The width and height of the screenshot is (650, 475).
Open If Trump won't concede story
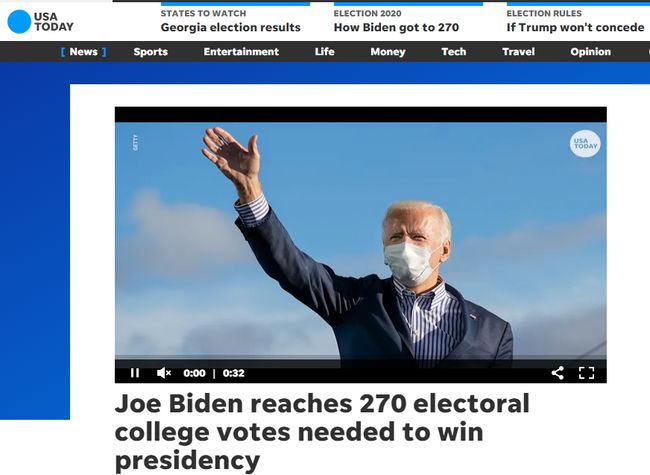pos(575,27)
